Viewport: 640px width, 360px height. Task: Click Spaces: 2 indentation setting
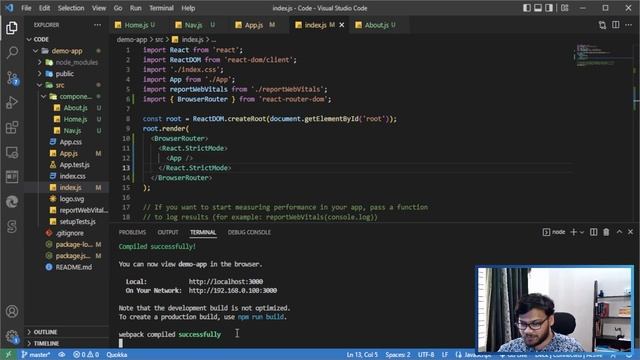click(x=398, y=354)
